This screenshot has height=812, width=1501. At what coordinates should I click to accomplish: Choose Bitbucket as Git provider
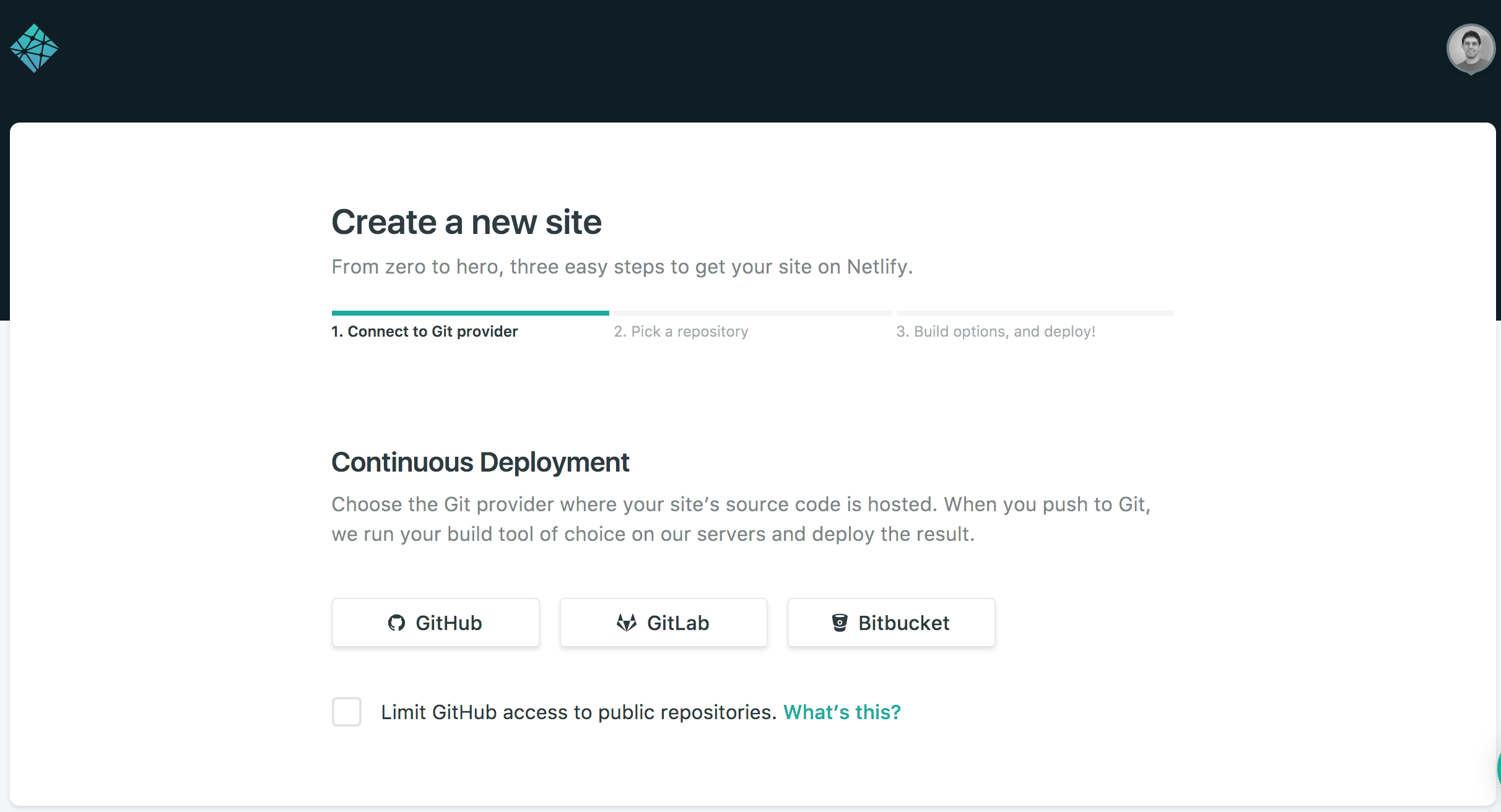(903, 623)
